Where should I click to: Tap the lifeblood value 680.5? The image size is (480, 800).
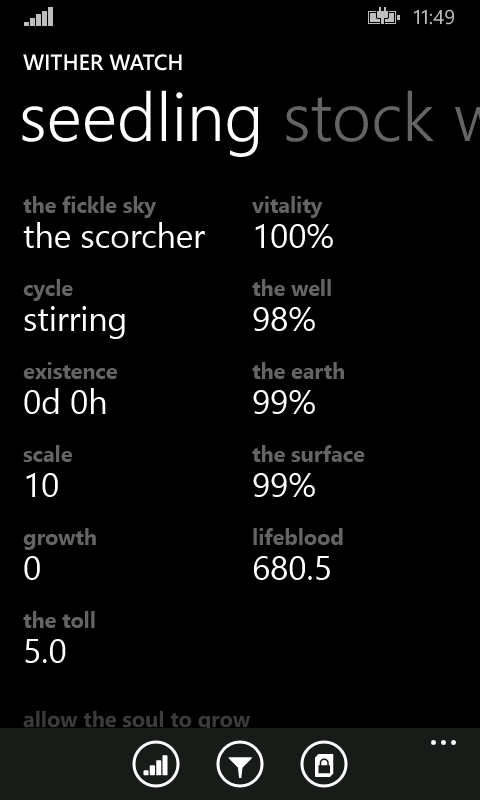click(x=292, y=569)
